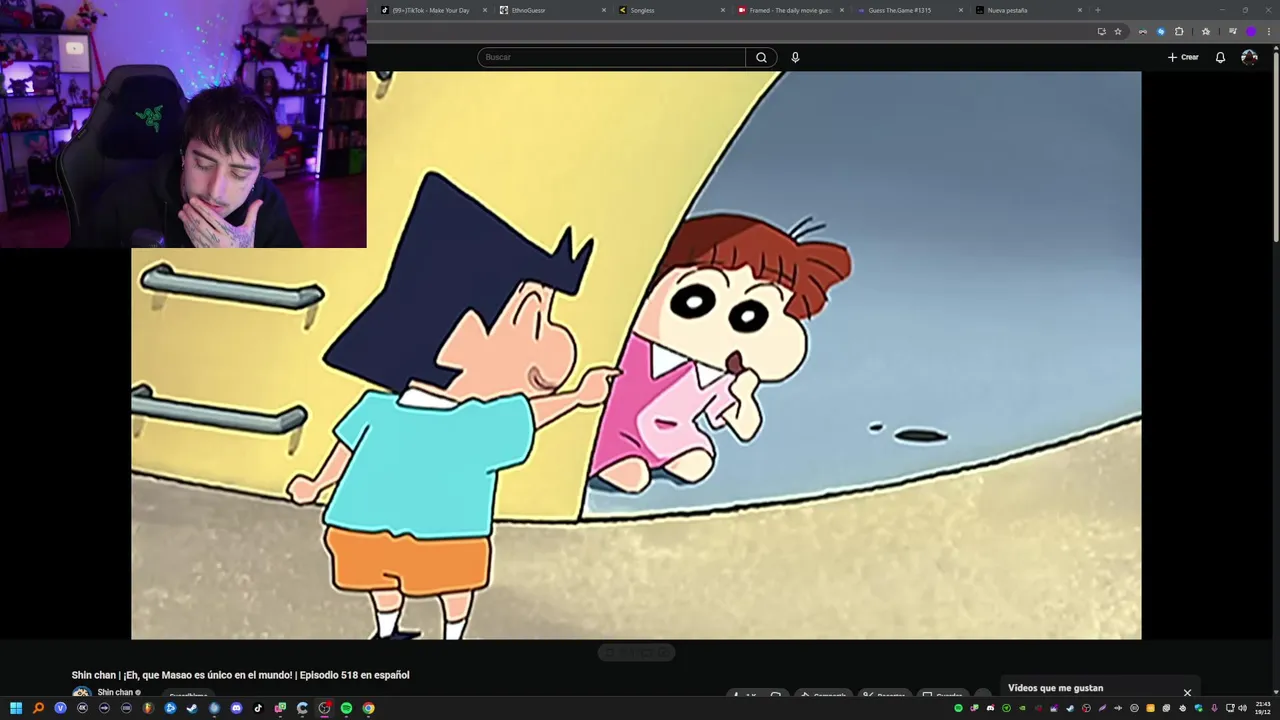Open Steam from the taskbar
1280x720 pixels.
click(192, 708)
